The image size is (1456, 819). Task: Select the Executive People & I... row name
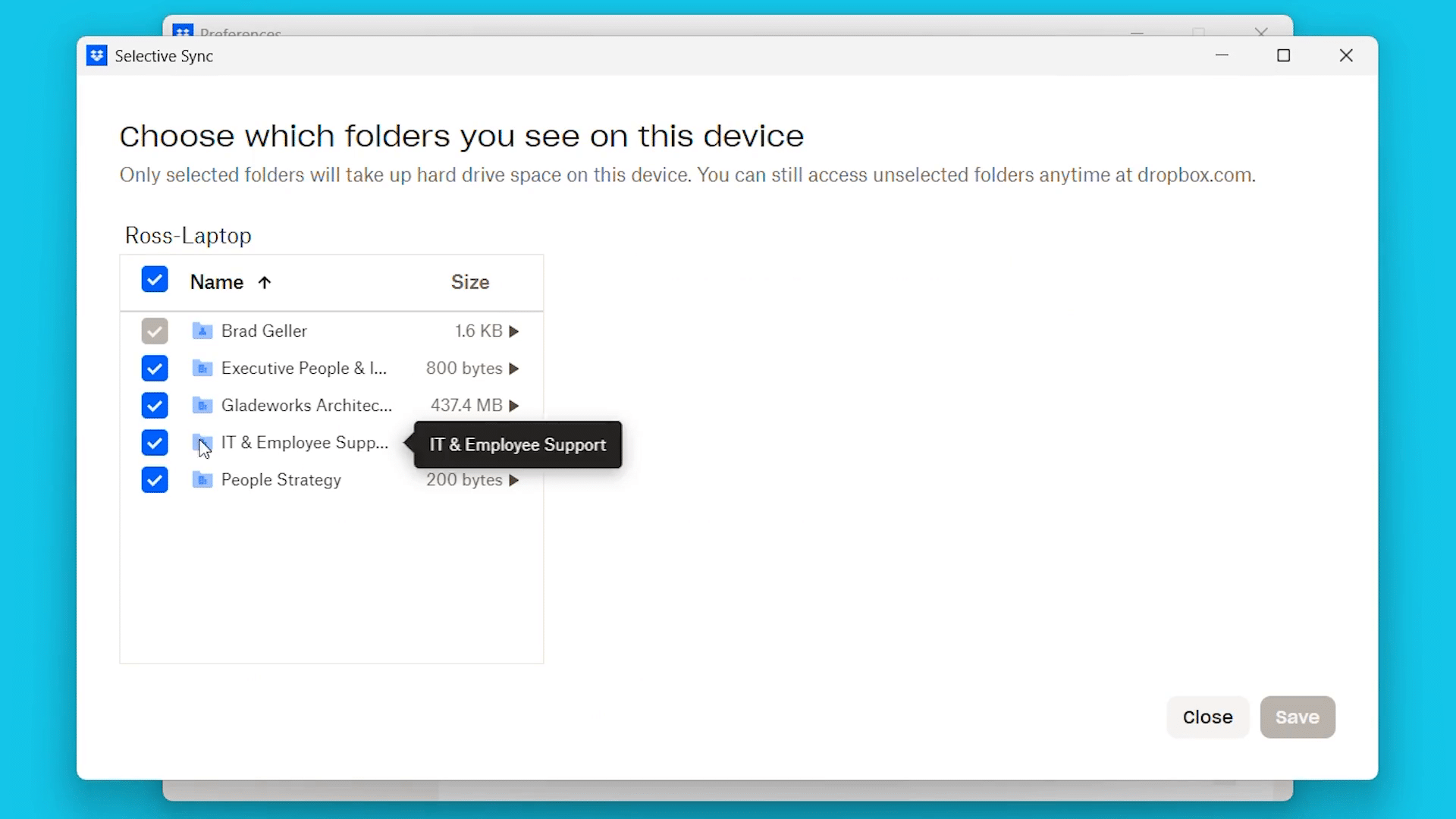[304, 368]
